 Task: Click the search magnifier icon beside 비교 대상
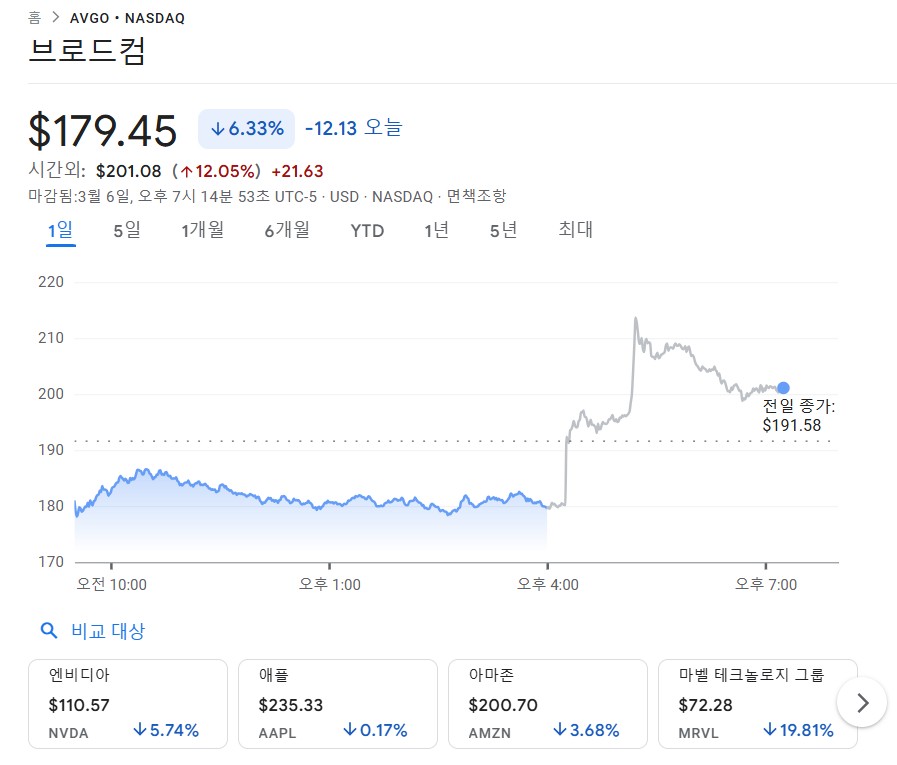click(x=48, y=630)
